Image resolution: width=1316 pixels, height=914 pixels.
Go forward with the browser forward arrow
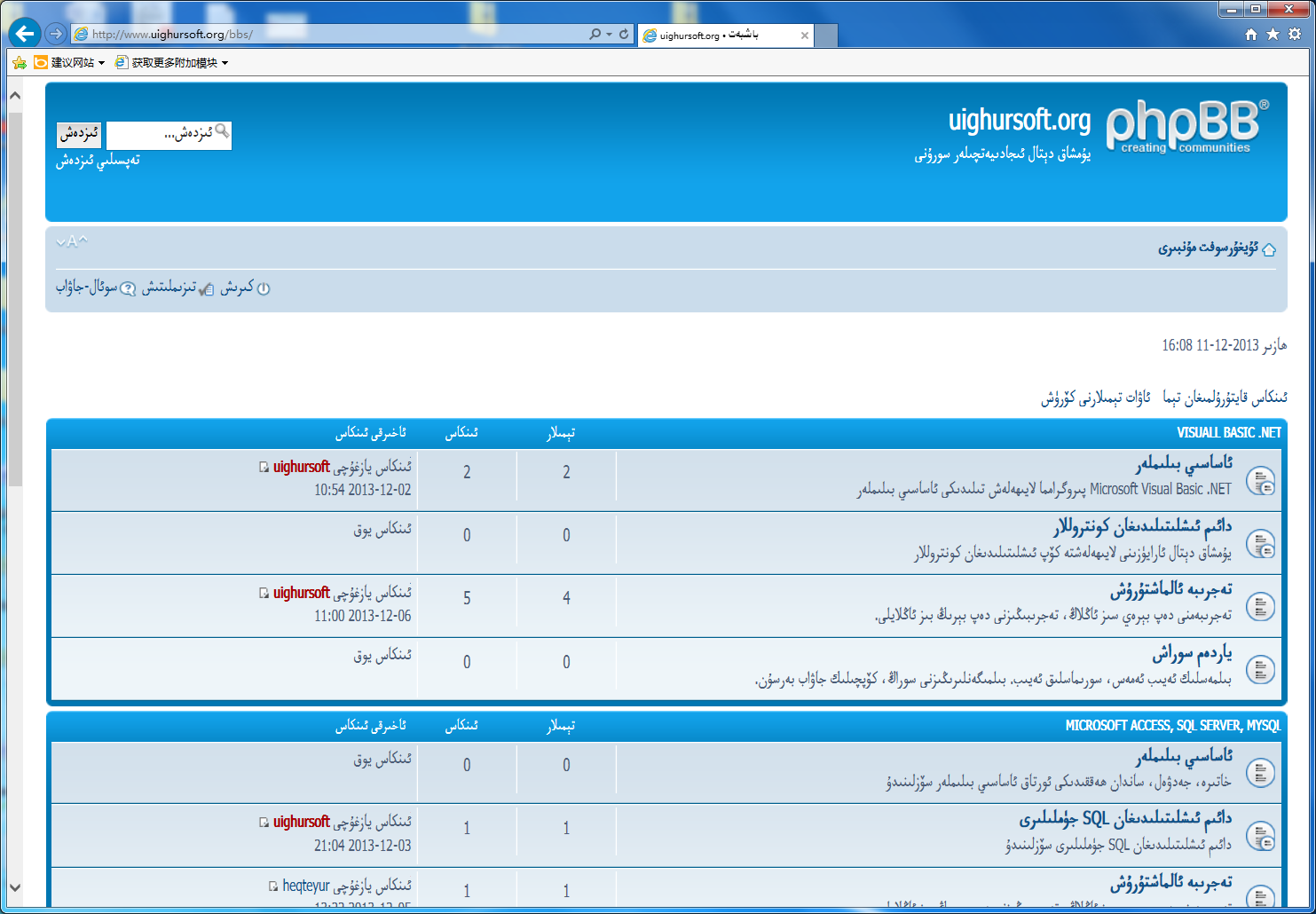57,34
